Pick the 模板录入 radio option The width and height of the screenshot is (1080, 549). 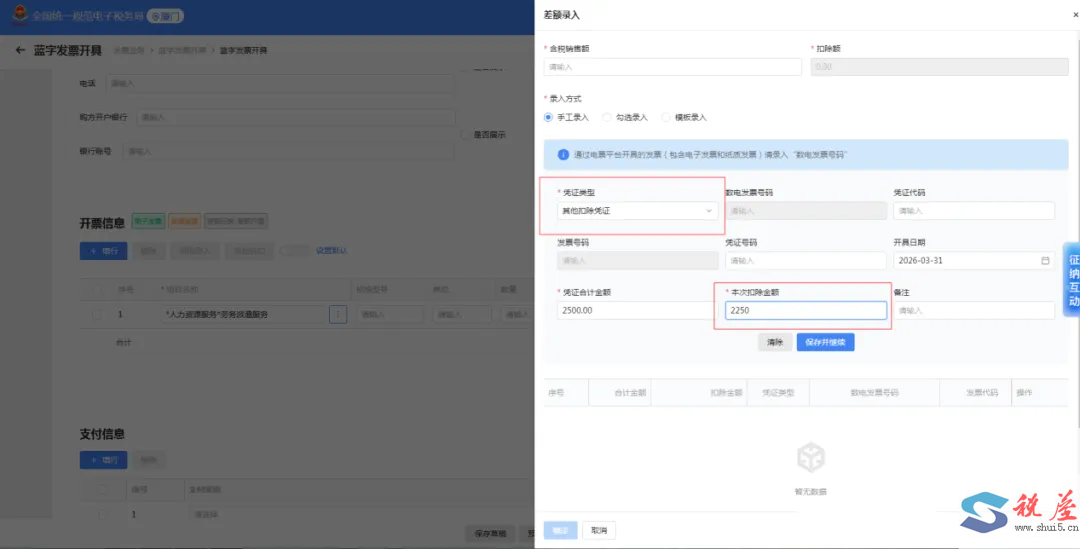coord(684,117)
